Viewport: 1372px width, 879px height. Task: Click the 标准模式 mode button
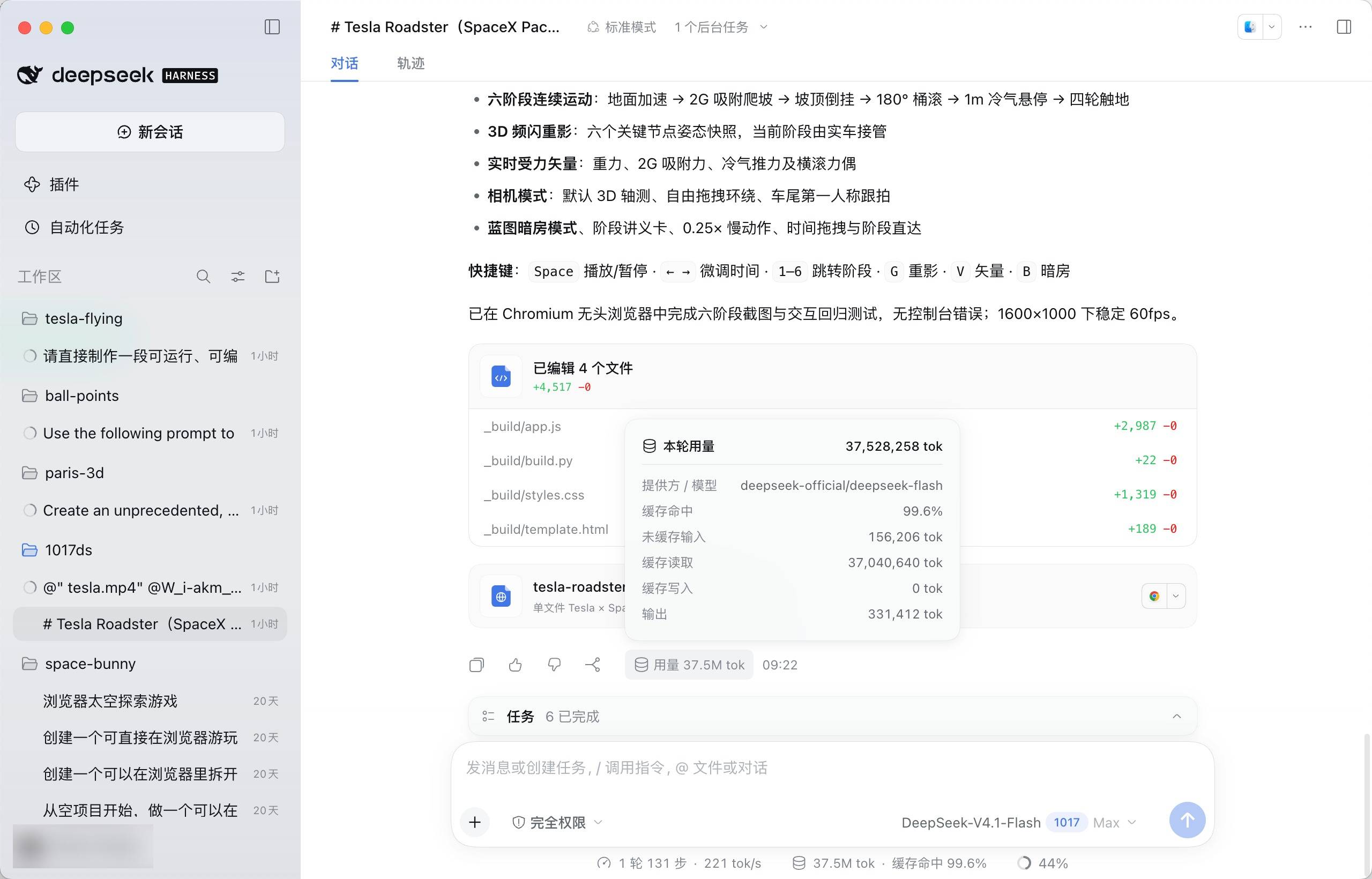pos(621,27)
